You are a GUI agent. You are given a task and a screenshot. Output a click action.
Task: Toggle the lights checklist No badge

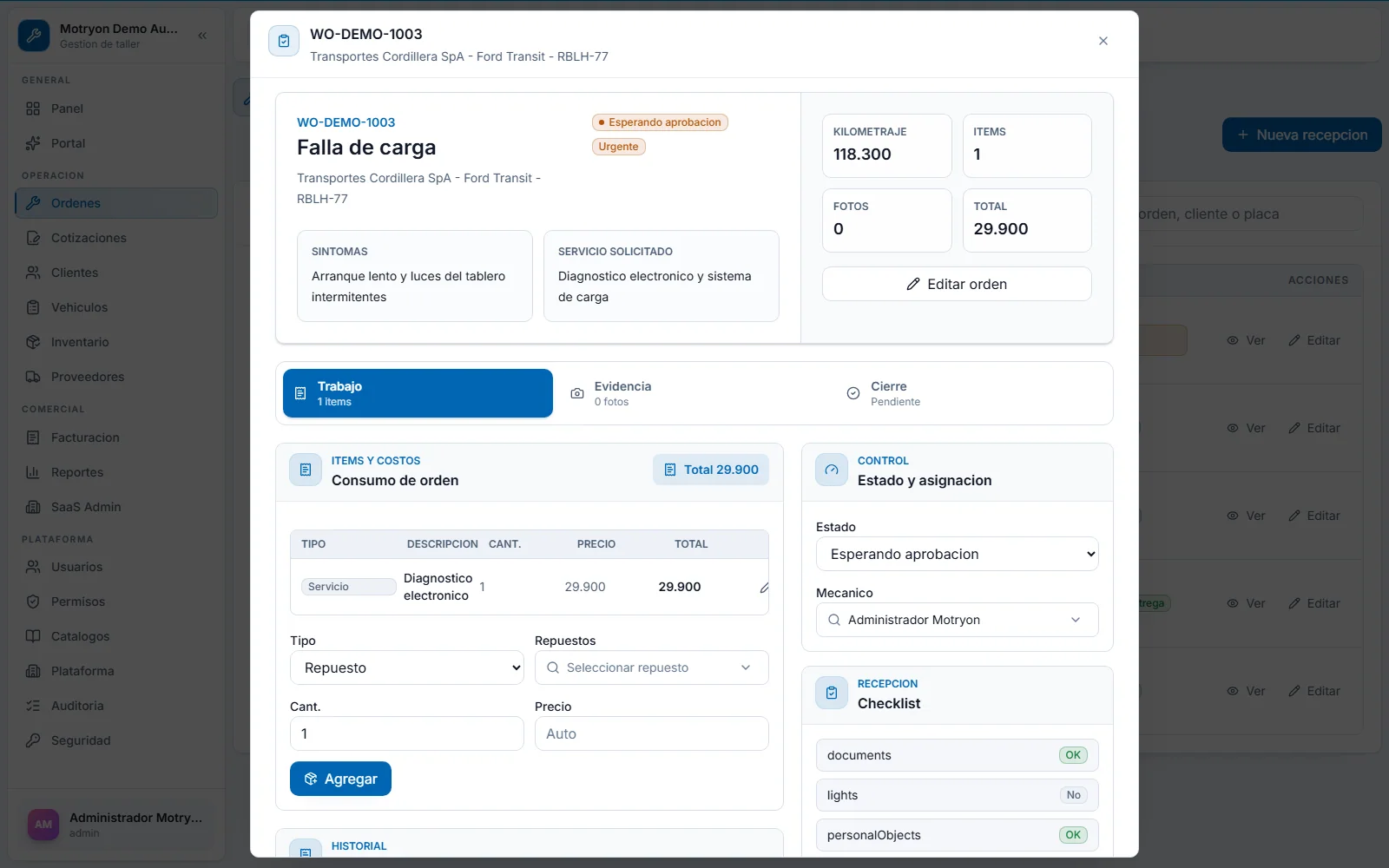coord(1074,795)
